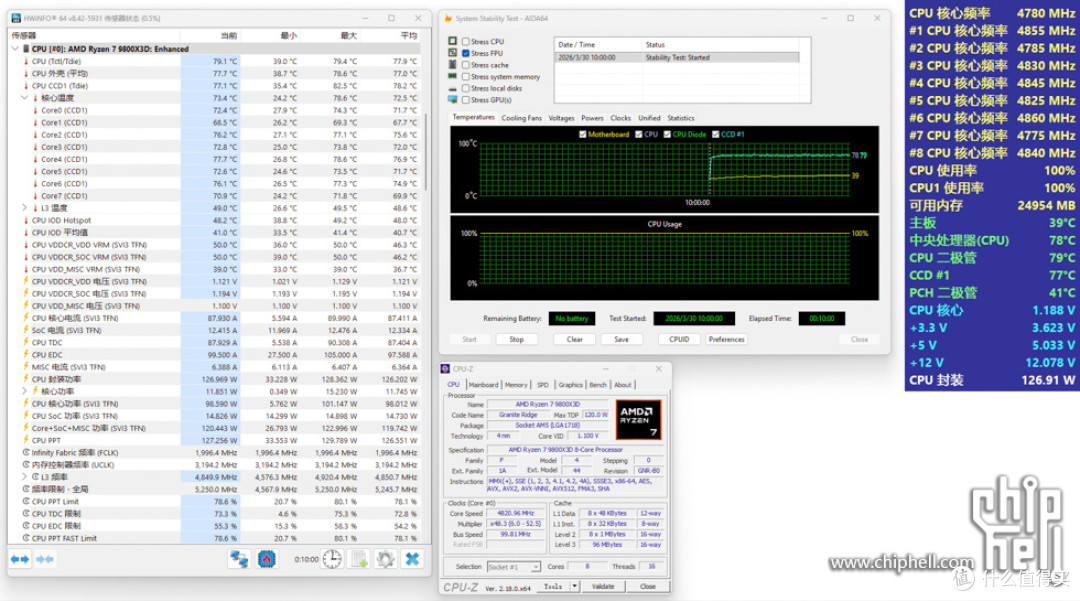Click thermometer icon of CPU (Tctl/Tdie) row

pyautogui.click(x=26, y=61)
